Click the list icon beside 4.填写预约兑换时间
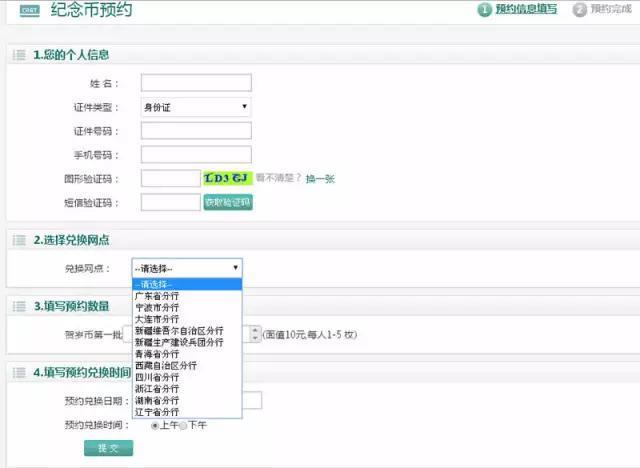 pyautogui.click(x=19, y=372)
